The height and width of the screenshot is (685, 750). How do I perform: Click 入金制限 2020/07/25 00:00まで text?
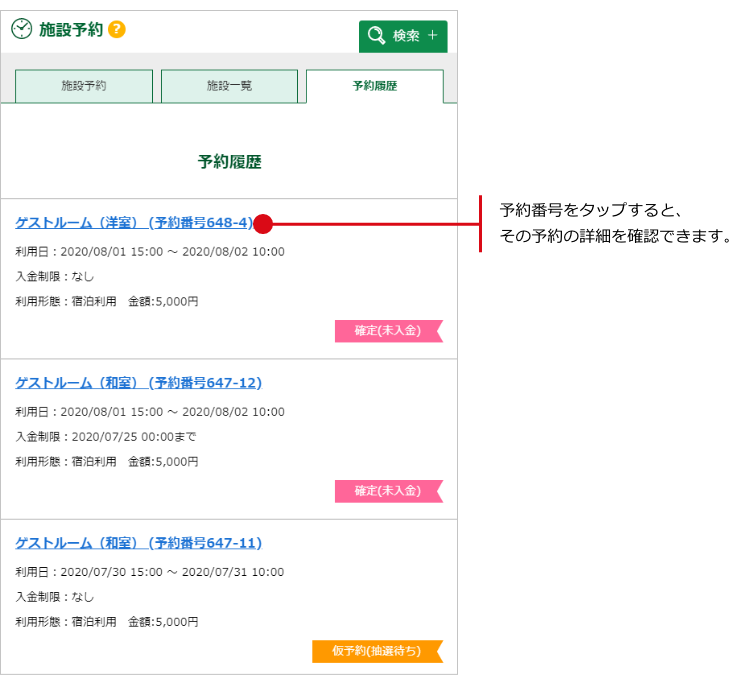pos(106,437)
